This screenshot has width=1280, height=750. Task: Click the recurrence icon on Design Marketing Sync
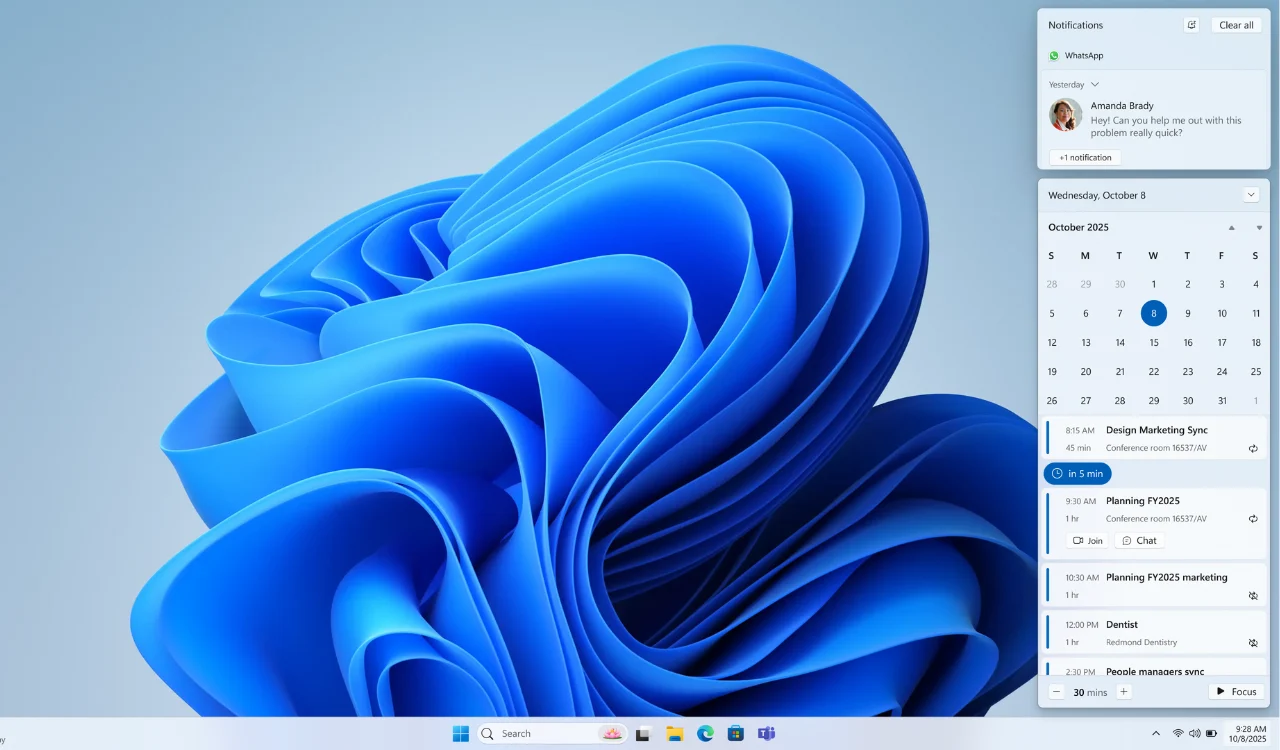click(x=1253, y=448)
